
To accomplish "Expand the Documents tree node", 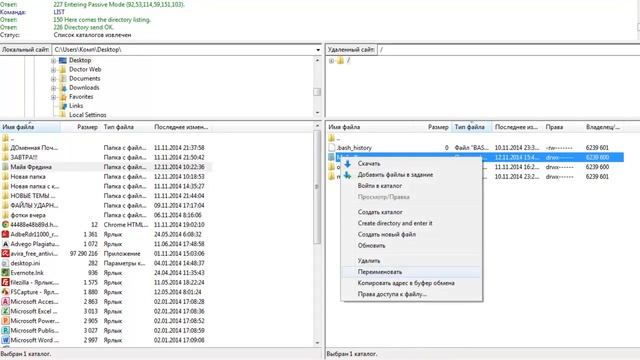I will (53, 79).
